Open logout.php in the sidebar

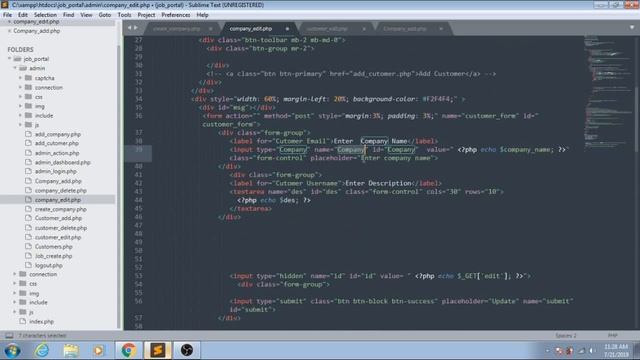tap(49, 265)
